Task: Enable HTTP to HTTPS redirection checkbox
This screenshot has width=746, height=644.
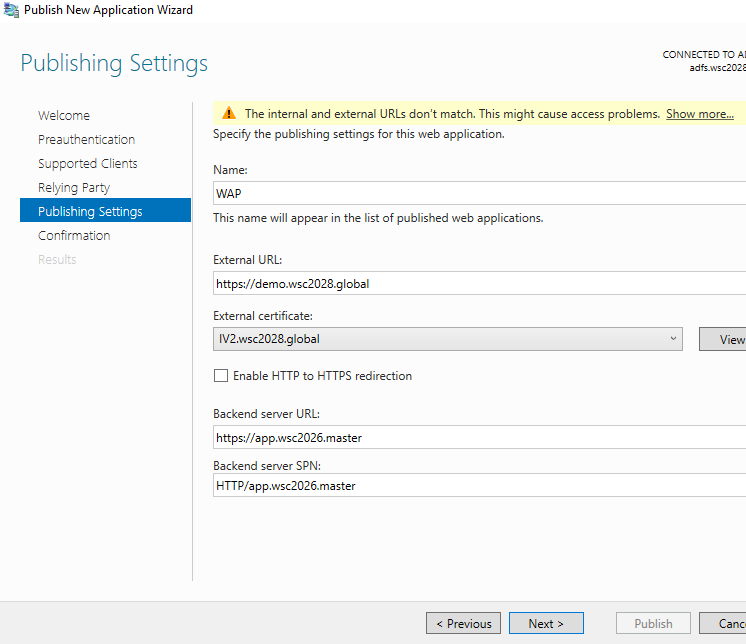Action: (221, 376)
